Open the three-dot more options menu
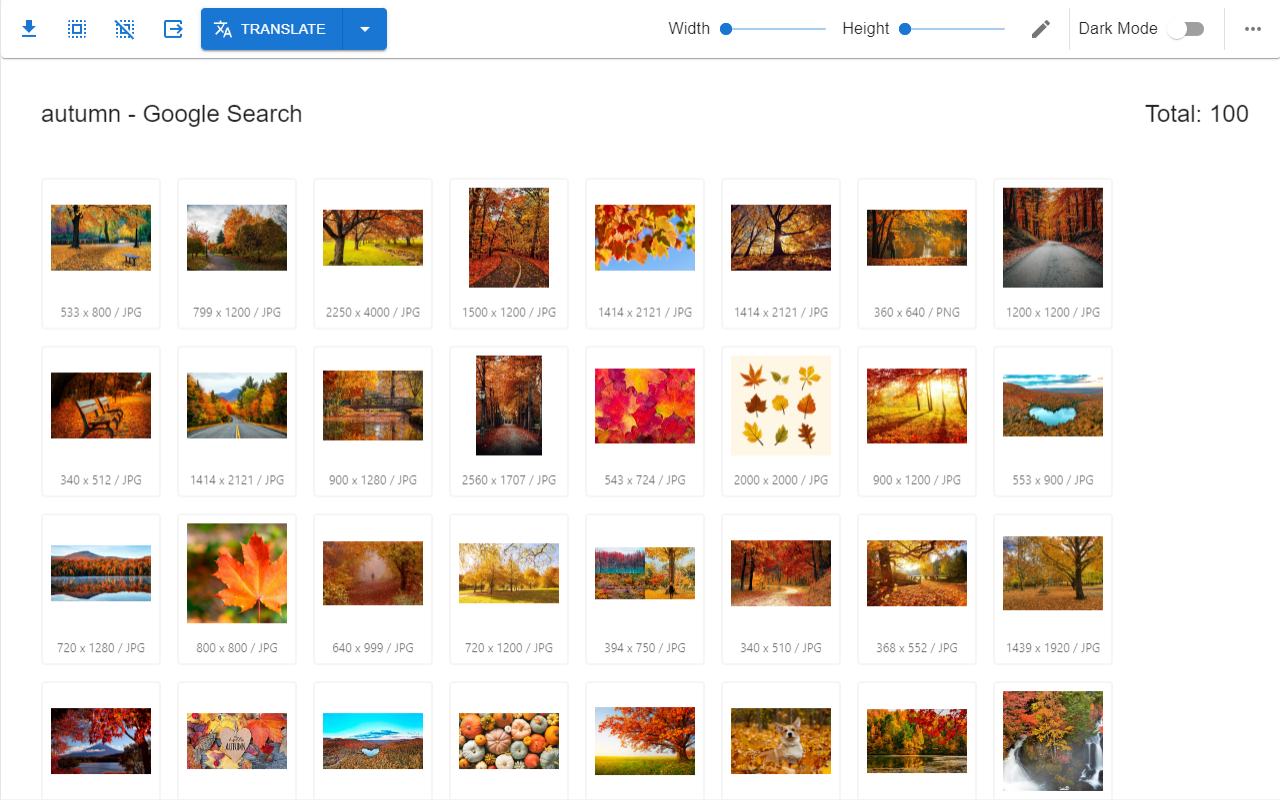This screenshot has height=800, width=1280. tap(1253, 29)
